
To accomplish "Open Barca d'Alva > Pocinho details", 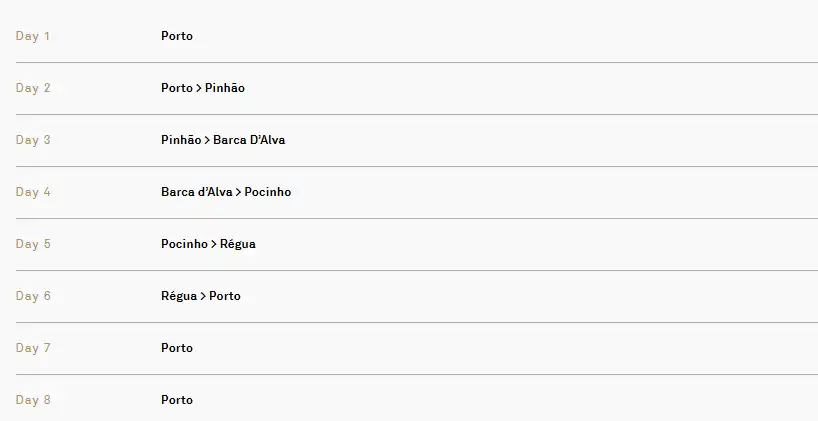I will coord(225,192).
